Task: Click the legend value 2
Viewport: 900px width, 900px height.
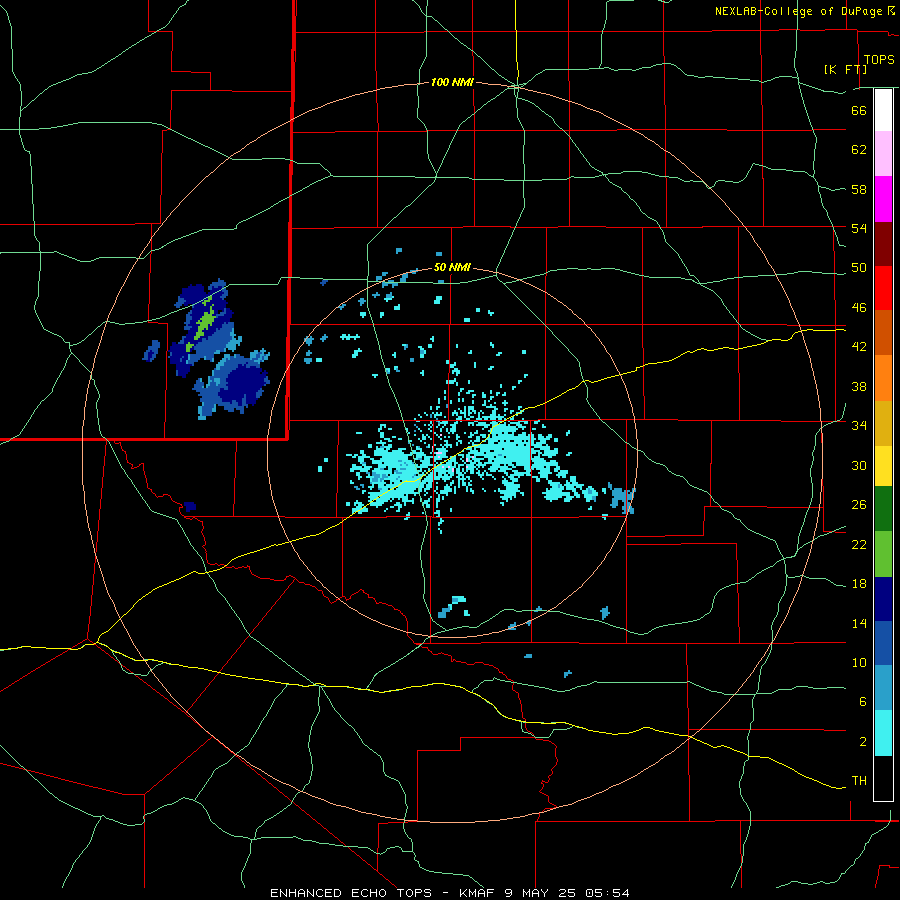Action: pos(862,742)
